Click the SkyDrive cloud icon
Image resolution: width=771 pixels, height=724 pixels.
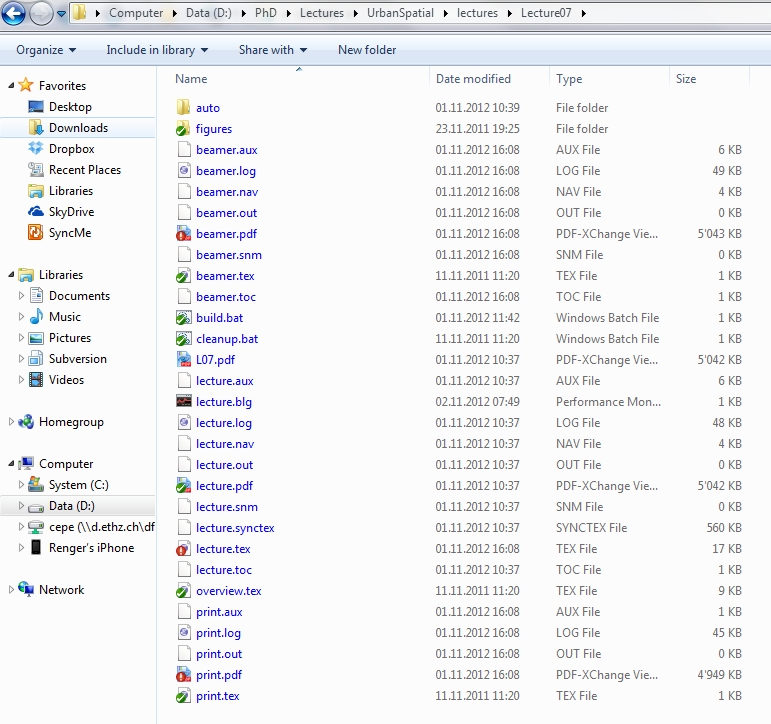[36, 211]
